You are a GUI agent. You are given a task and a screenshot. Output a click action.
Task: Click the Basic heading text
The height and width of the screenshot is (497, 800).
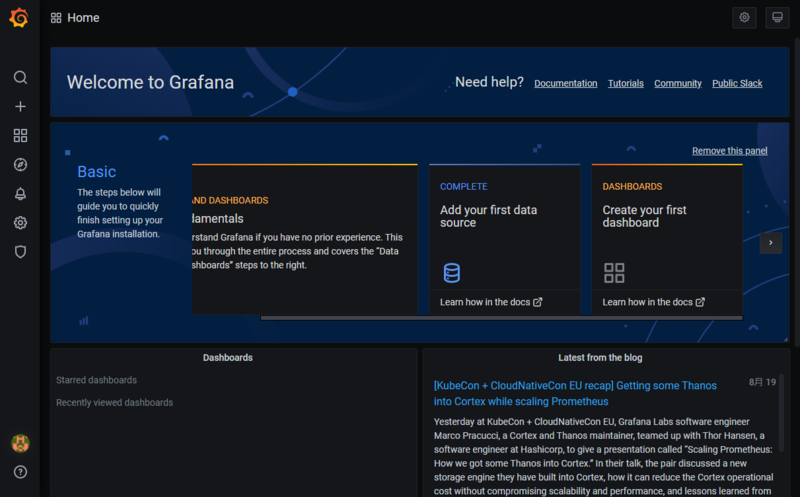point(96,171)
